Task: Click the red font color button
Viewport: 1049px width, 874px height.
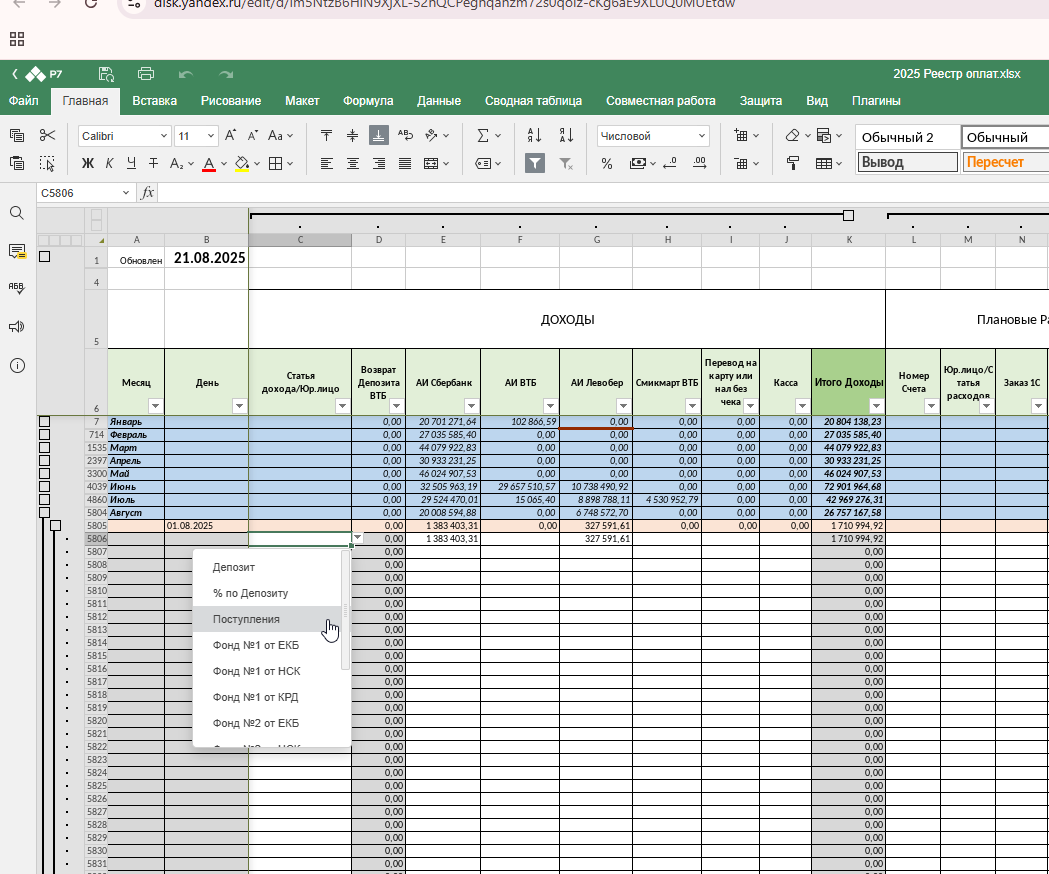Action: 209,163
